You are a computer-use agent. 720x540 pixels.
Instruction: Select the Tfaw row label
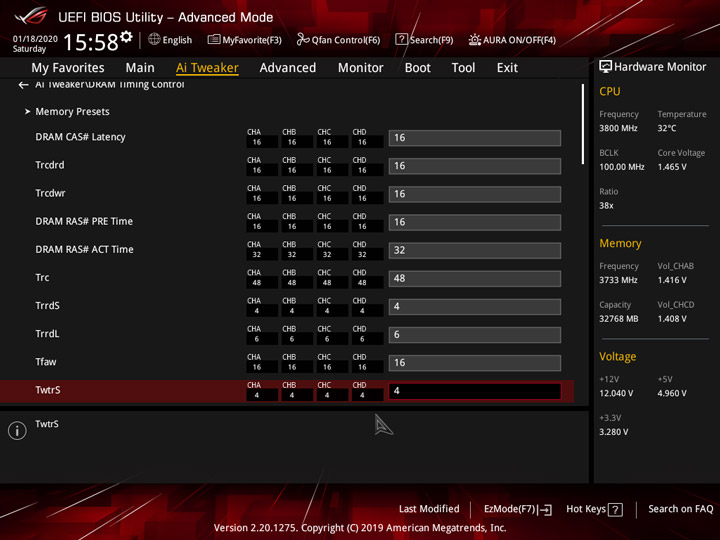click(46, 362)
